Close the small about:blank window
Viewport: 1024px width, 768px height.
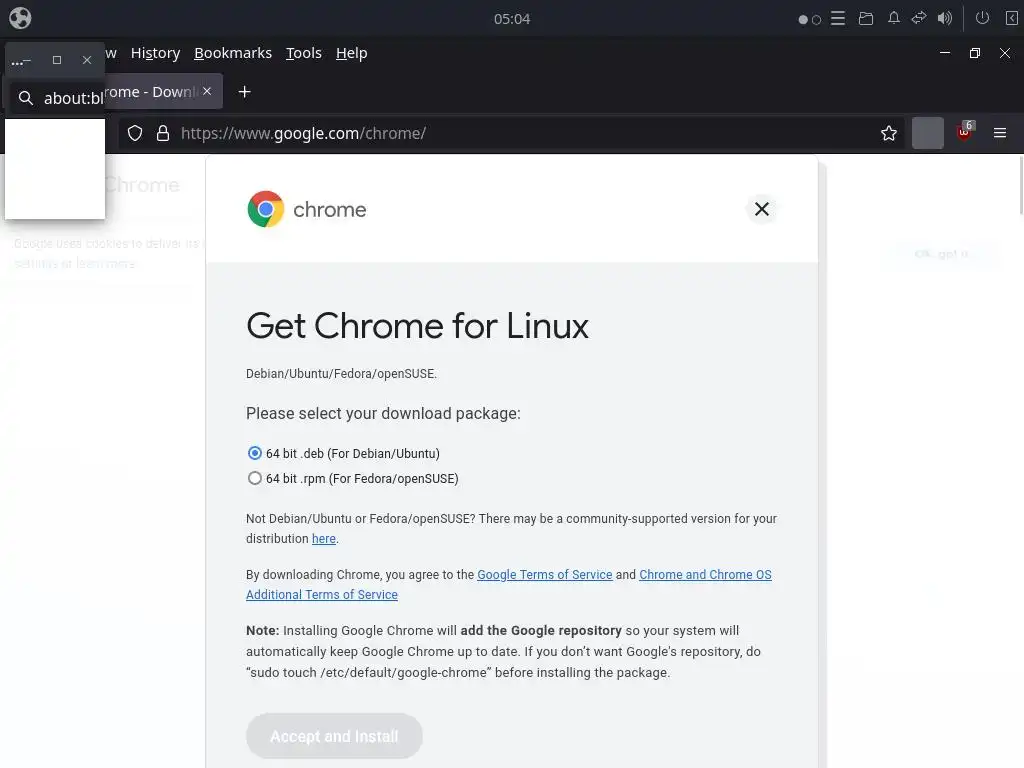coord(87,60)
